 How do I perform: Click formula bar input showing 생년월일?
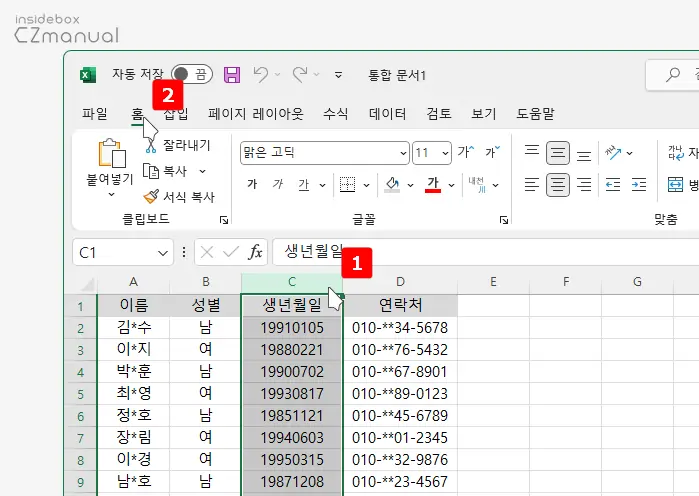tap(485, 252)
